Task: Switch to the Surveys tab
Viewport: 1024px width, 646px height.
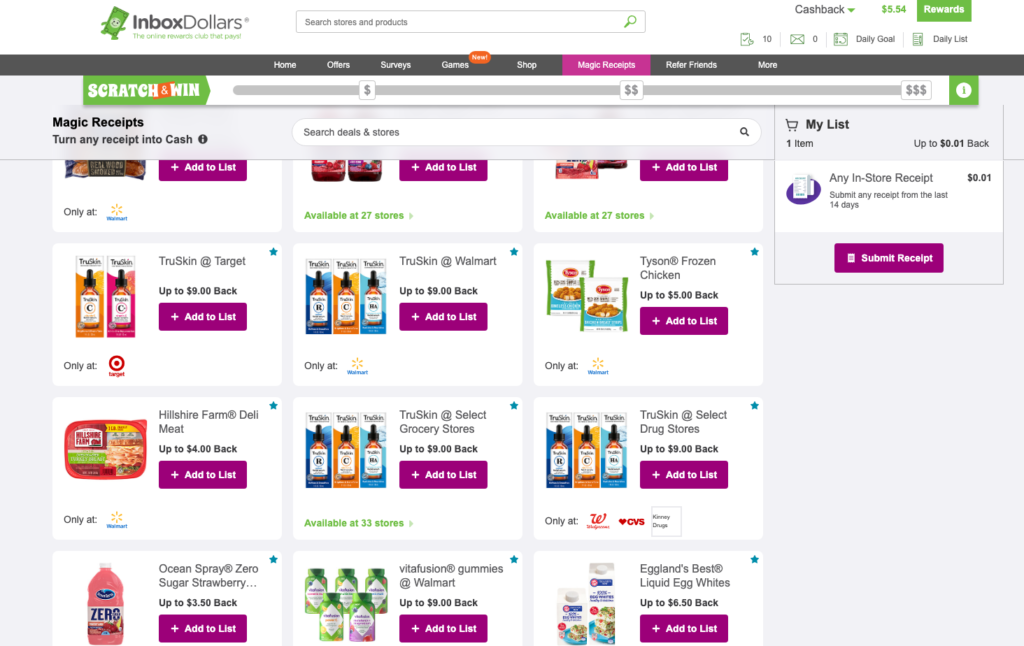Action: point(395,64)
